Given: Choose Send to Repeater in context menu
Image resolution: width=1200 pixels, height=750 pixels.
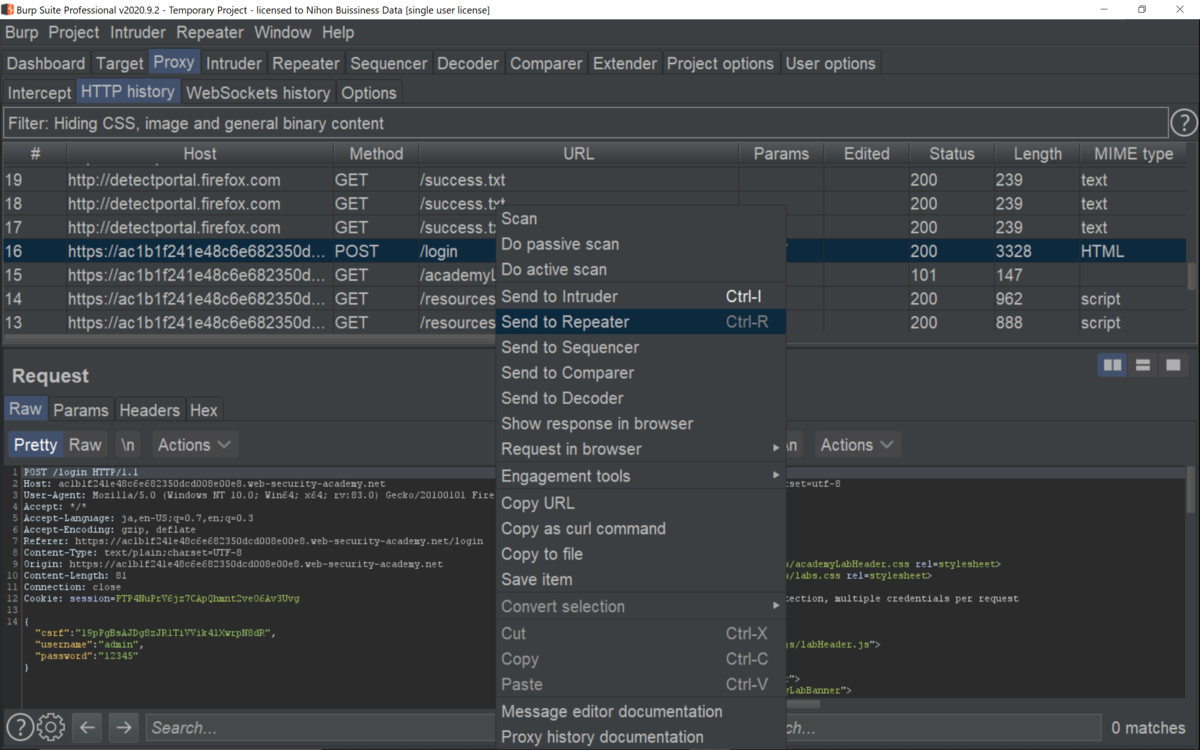Looking at the screenshot, I should 641,322.
